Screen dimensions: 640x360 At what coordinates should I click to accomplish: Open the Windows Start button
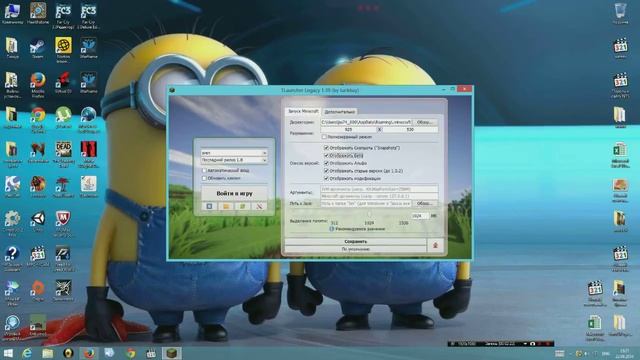(8, 353)
